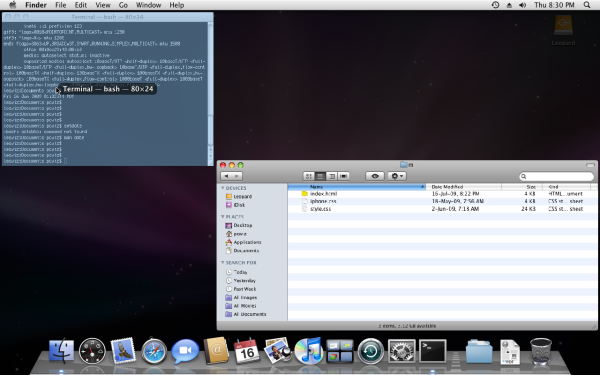Screen dimensions: 600x375
Task: Click the Finder icon in the Dock
Action: (x=62, y=351)
